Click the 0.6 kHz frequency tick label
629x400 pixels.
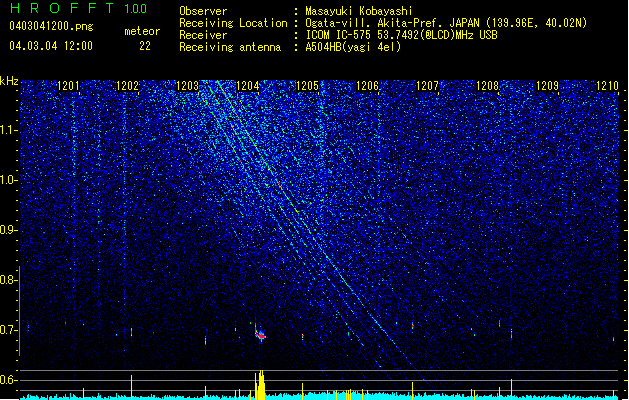pyautogui.click(x=8, y=380)
